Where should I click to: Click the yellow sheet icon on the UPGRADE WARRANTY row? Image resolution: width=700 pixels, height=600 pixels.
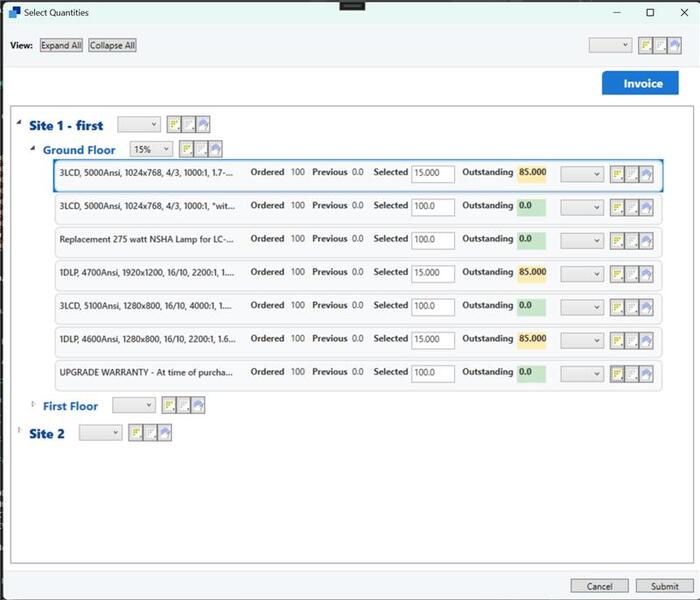[x=617, y=374]
